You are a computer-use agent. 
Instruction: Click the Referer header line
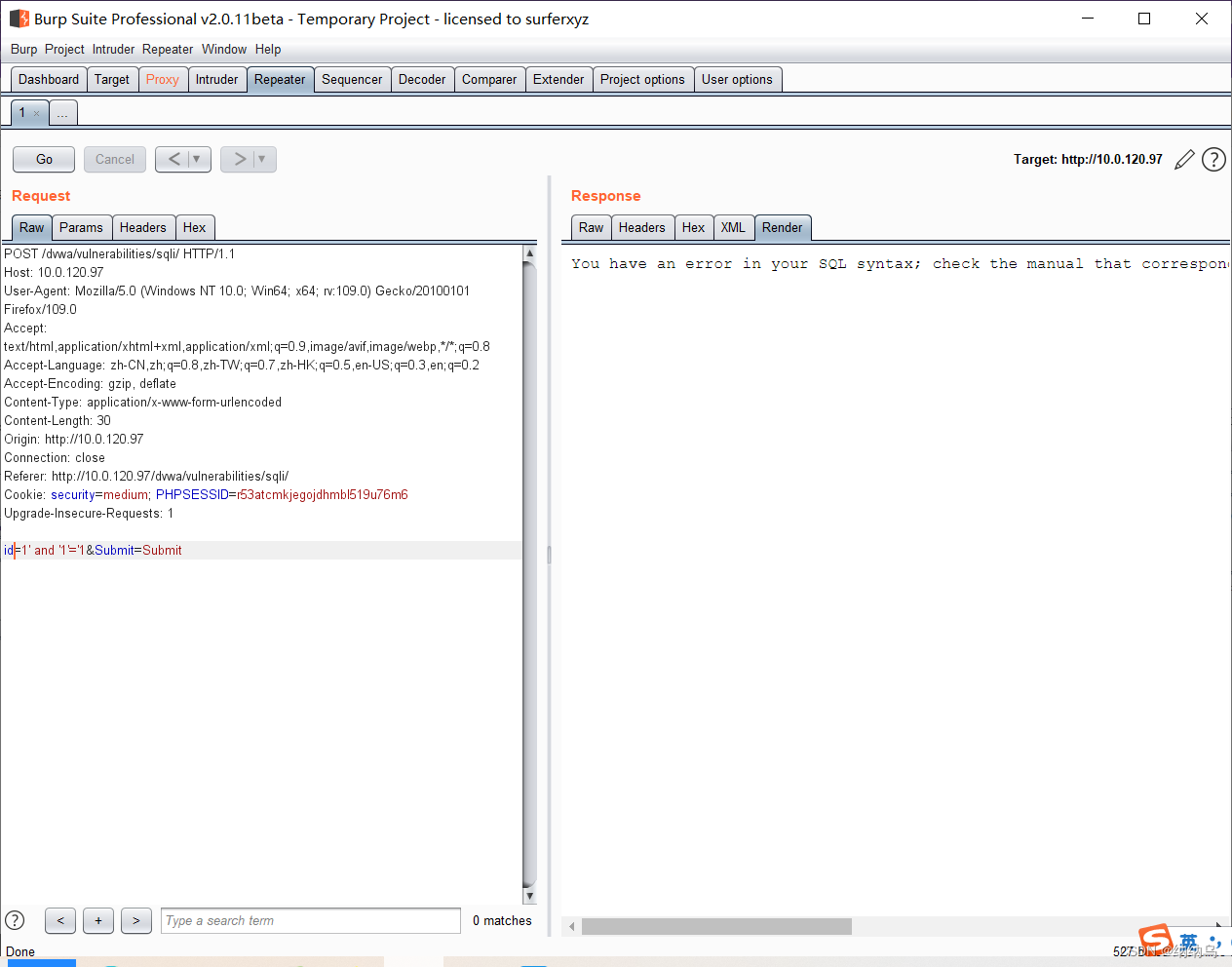point(146,476)
